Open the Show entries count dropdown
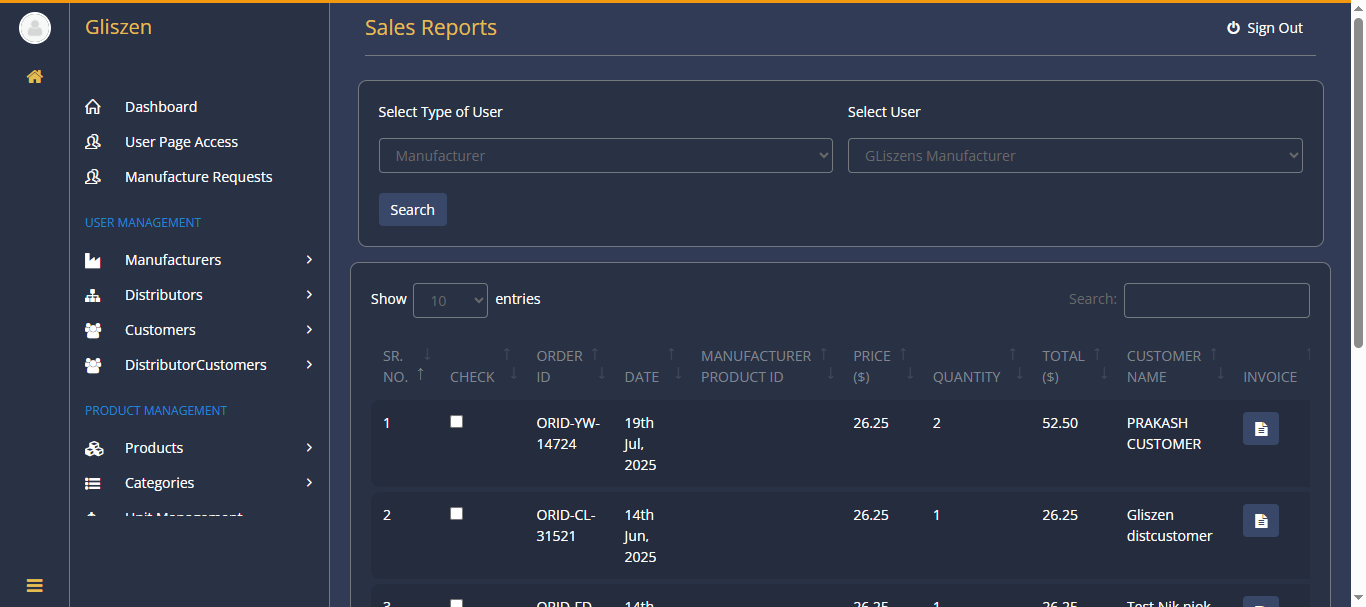Screen dimensions: 1366x607 tap(450, 300)
